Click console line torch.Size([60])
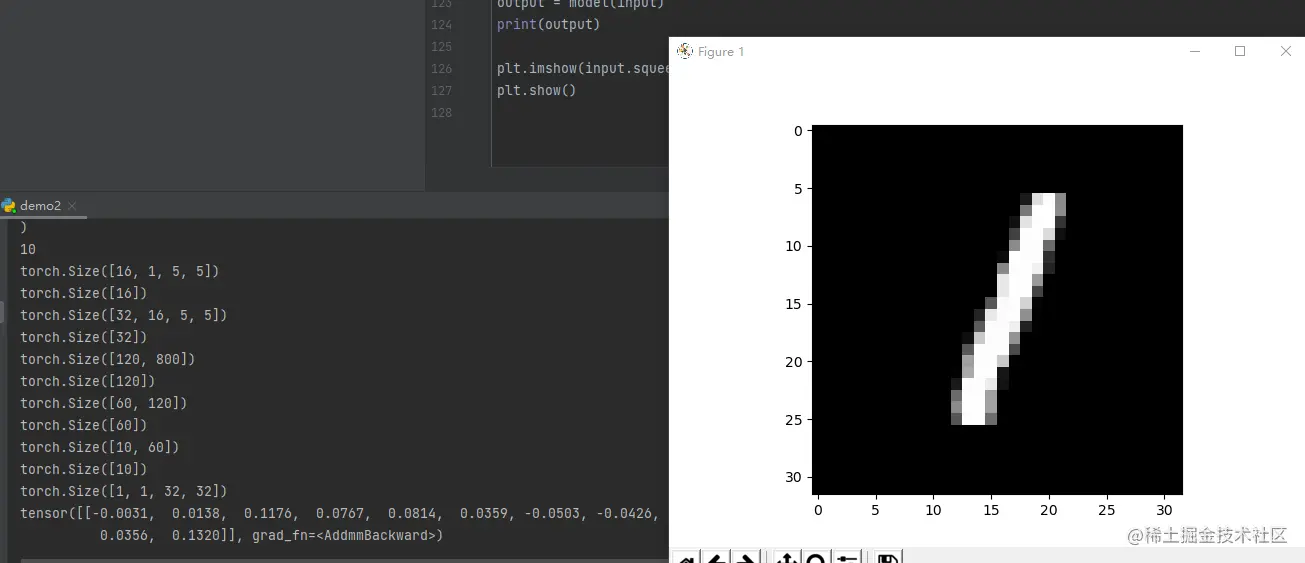The height and width of the screenshot is (563, 1305). click(83, 425)
